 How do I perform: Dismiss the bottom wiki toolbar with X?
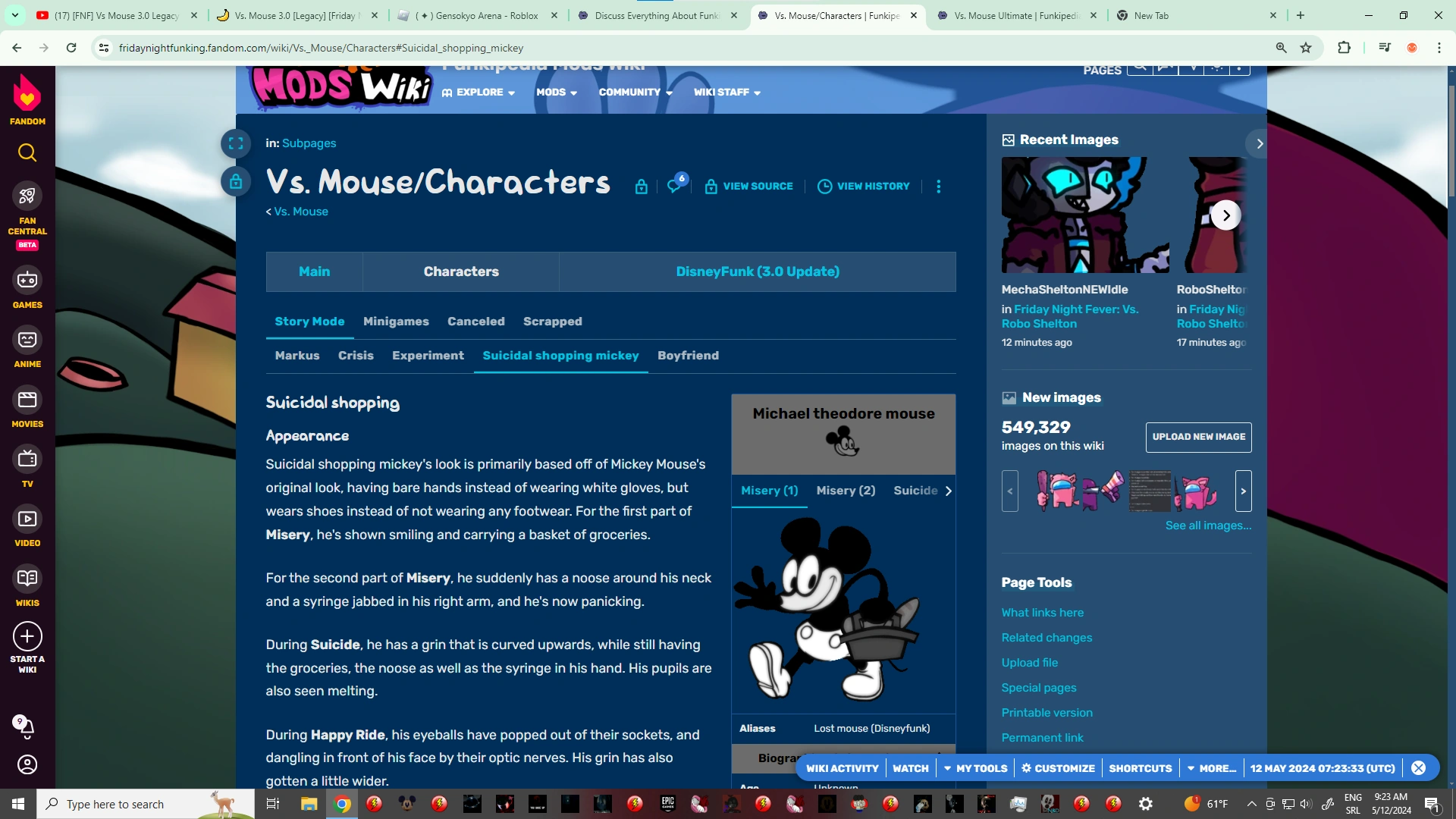click(1418, 768)
